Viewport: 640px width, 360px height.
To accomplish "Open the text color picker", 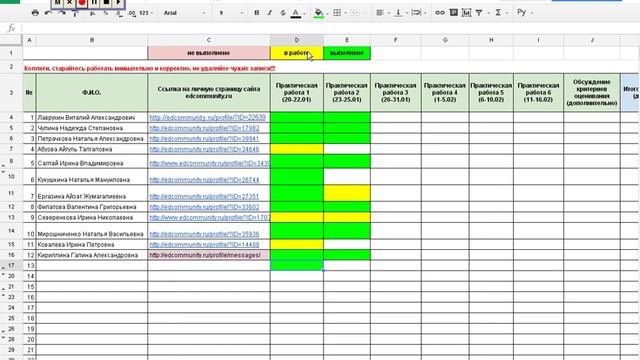I will click(298, 13).
